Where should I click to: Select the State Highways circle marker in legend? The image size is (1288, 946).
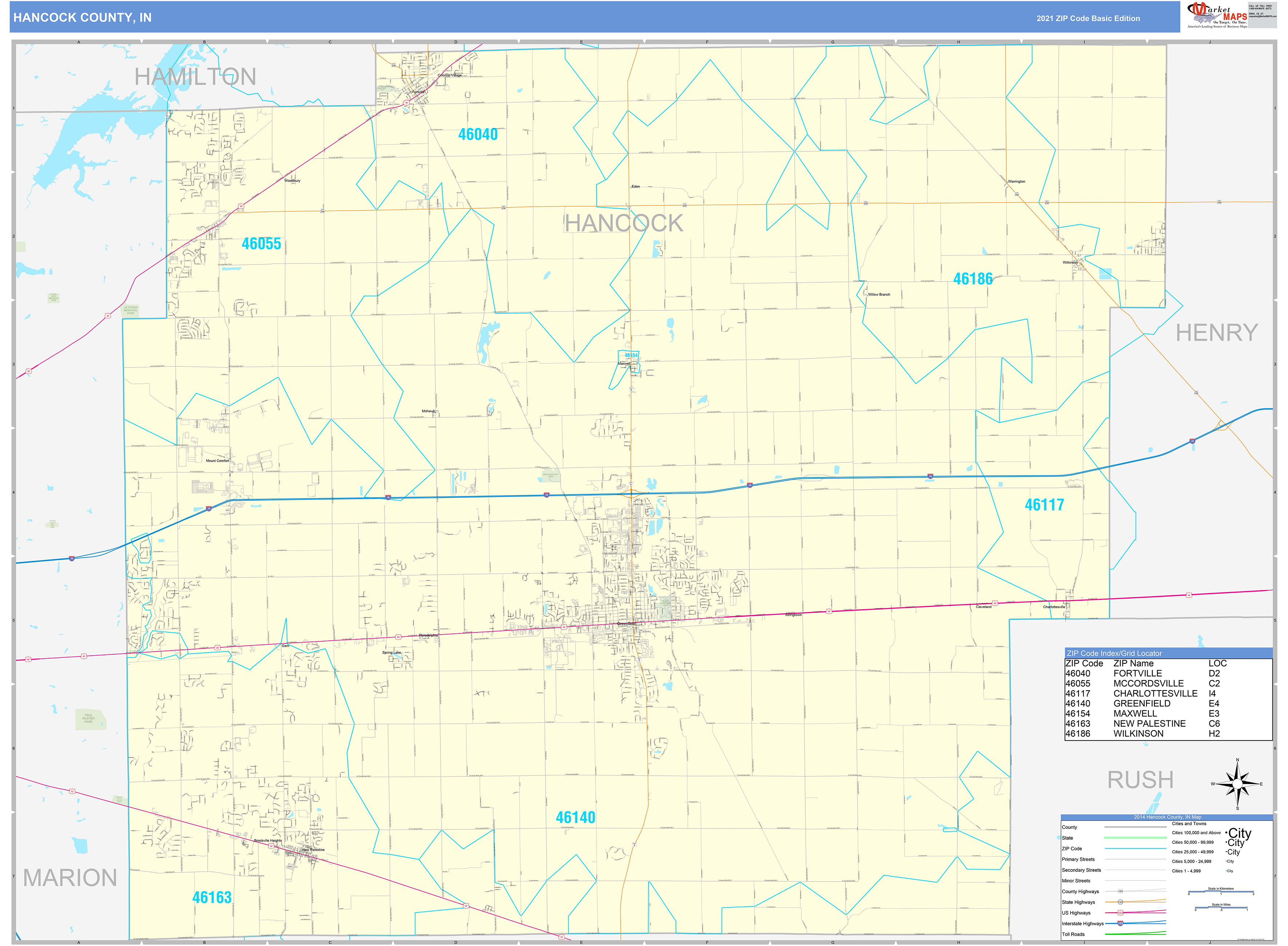[x=1120, y=902]
